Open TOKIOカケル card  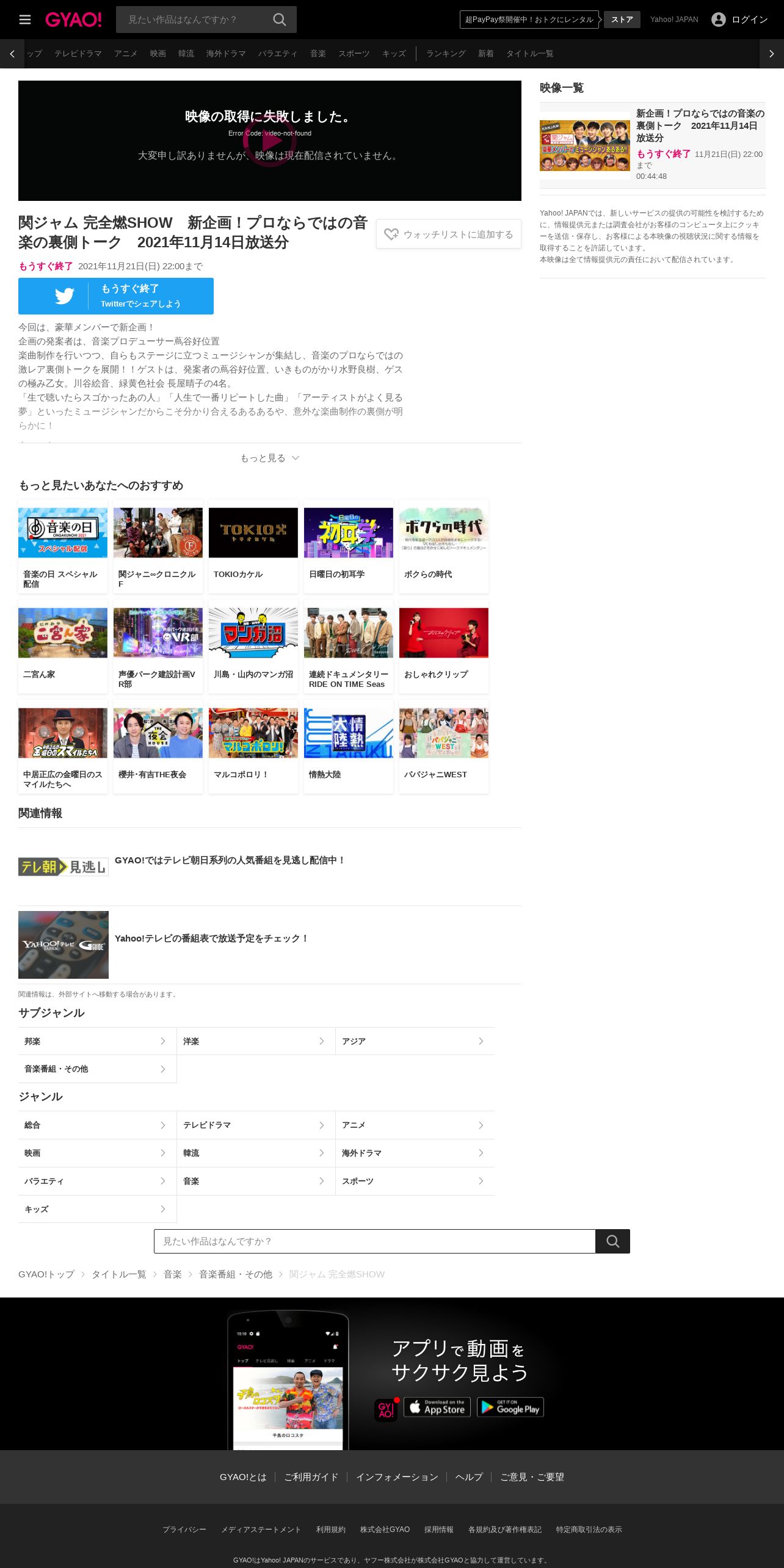[x=253, y=546]
